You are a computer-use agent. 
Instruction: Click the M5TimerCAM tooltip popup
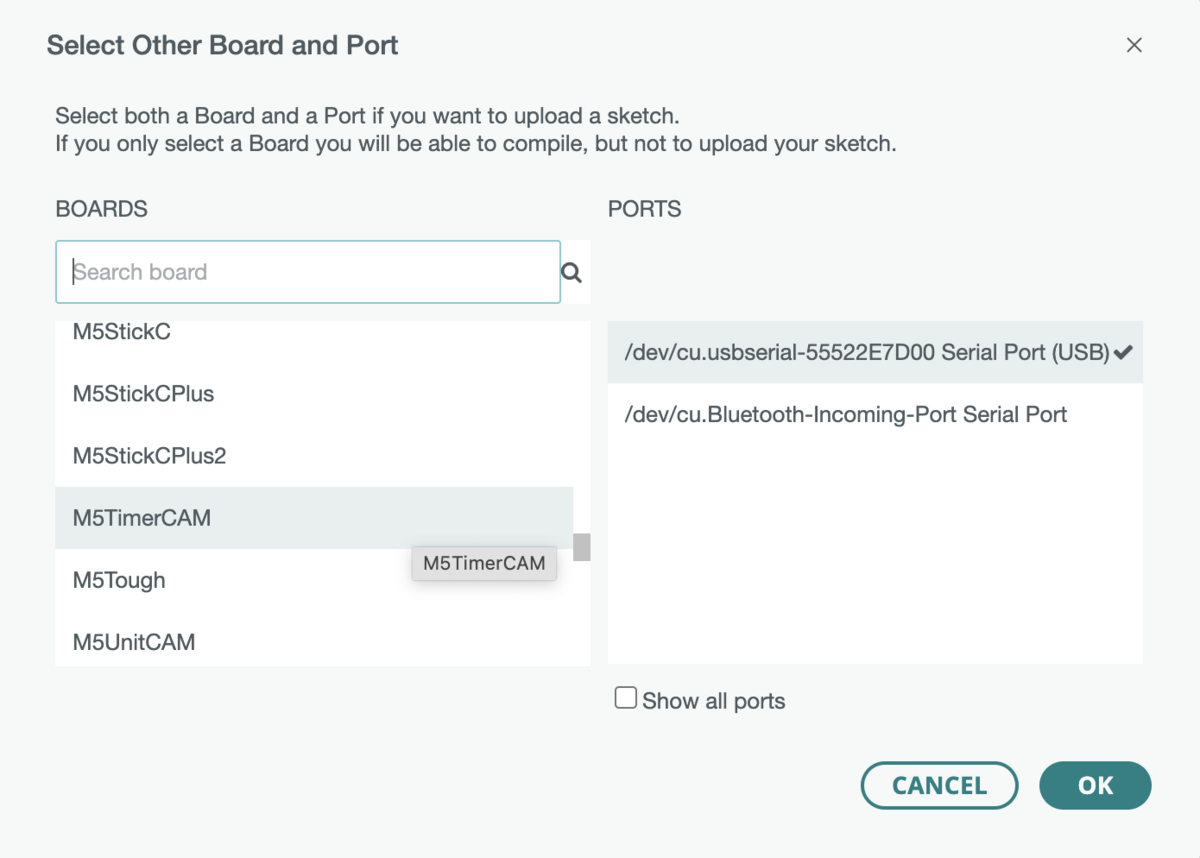tap(484, 563)
